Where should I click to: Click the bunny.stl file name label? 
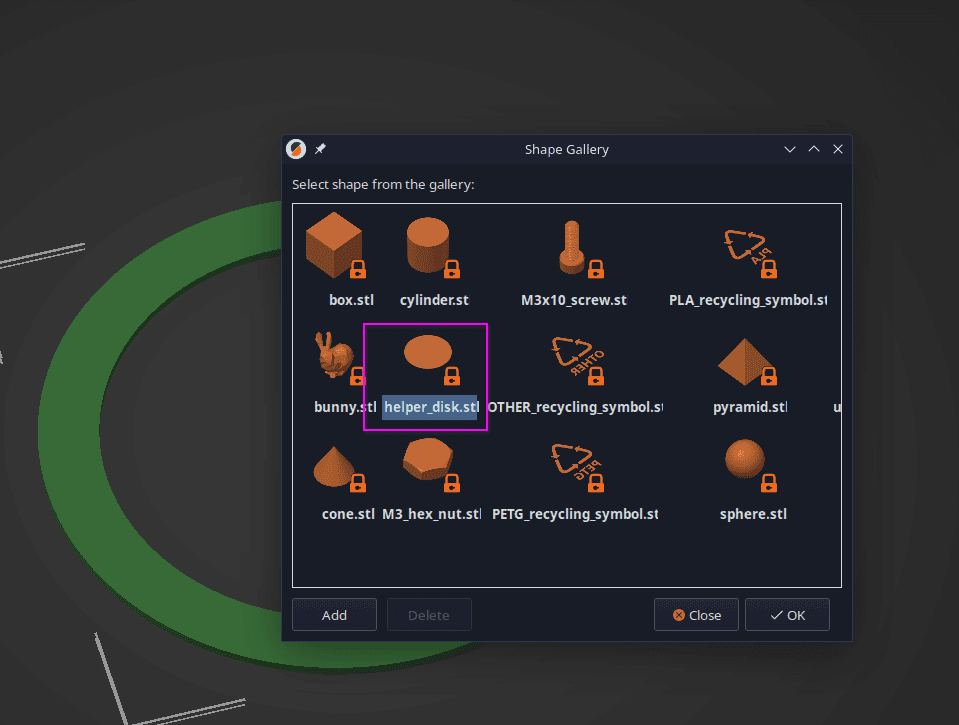(x=345, y=407)
